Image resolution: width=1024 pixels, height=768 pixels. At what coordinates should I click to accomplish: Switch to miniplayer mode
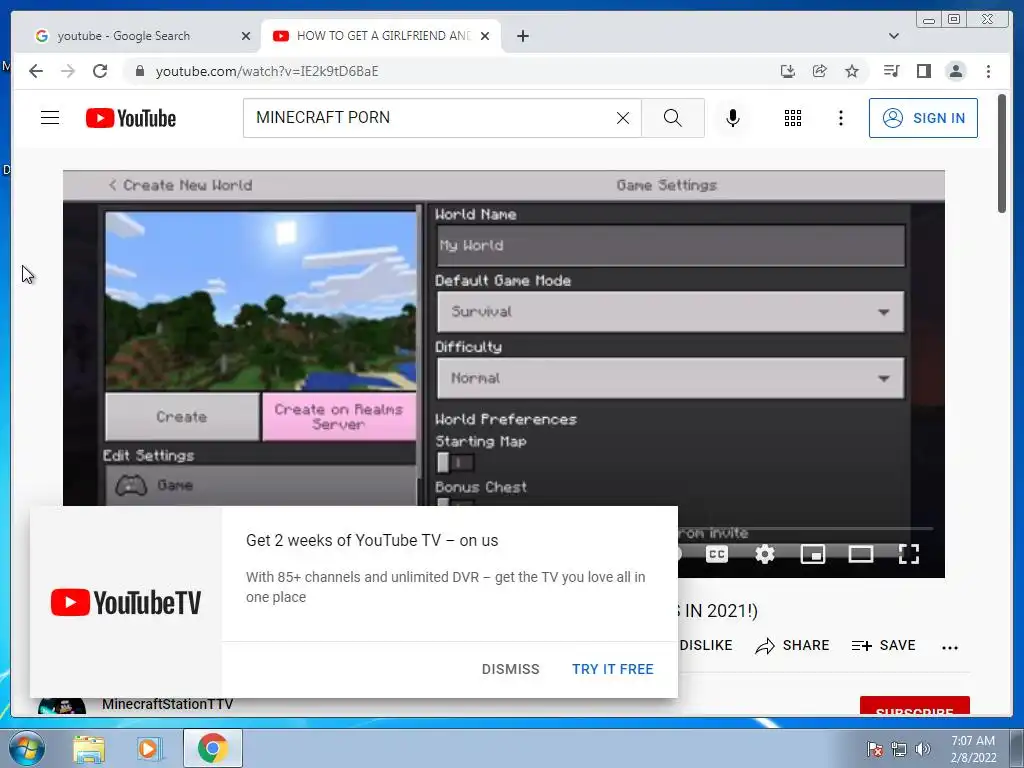pos(812,554)
